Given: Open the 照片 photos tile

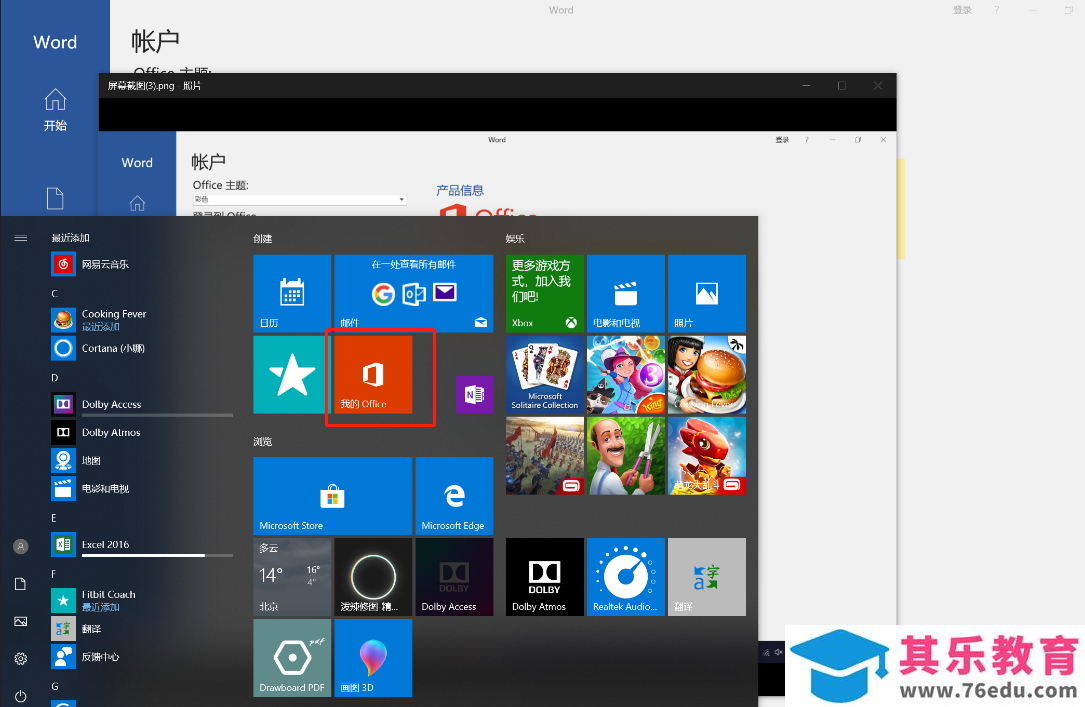Looking at the screenshot, I should tap(706, 293).
